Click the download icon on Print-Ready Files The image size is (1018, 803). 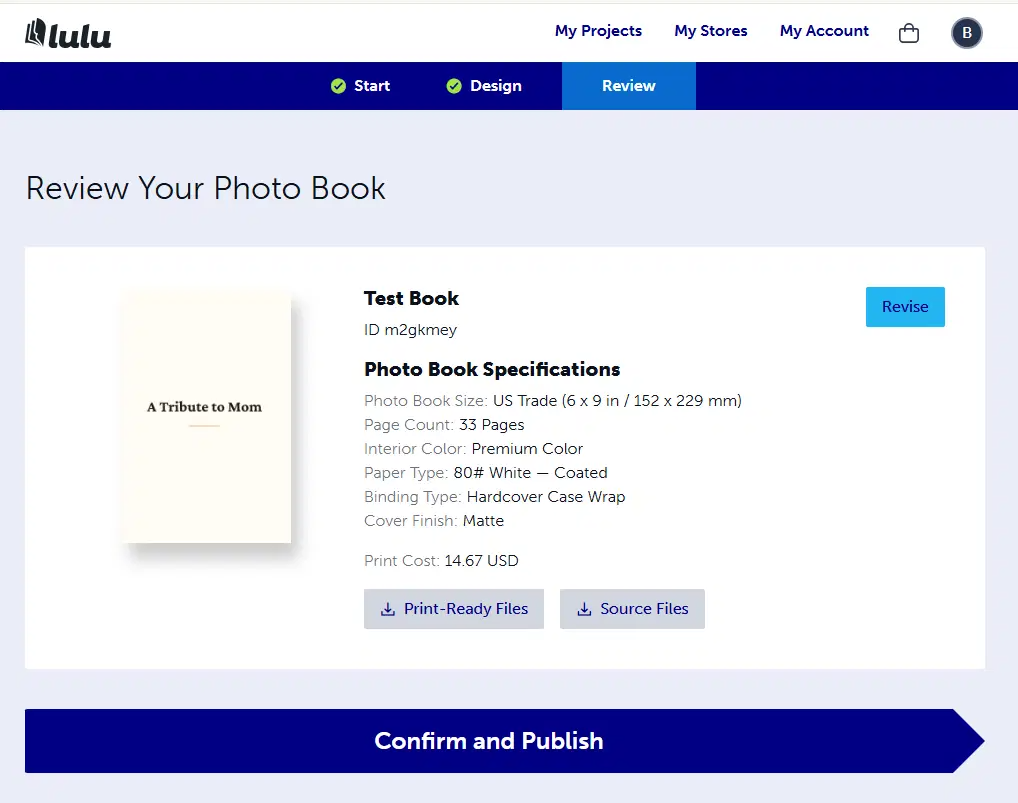(x=387, y=609)
